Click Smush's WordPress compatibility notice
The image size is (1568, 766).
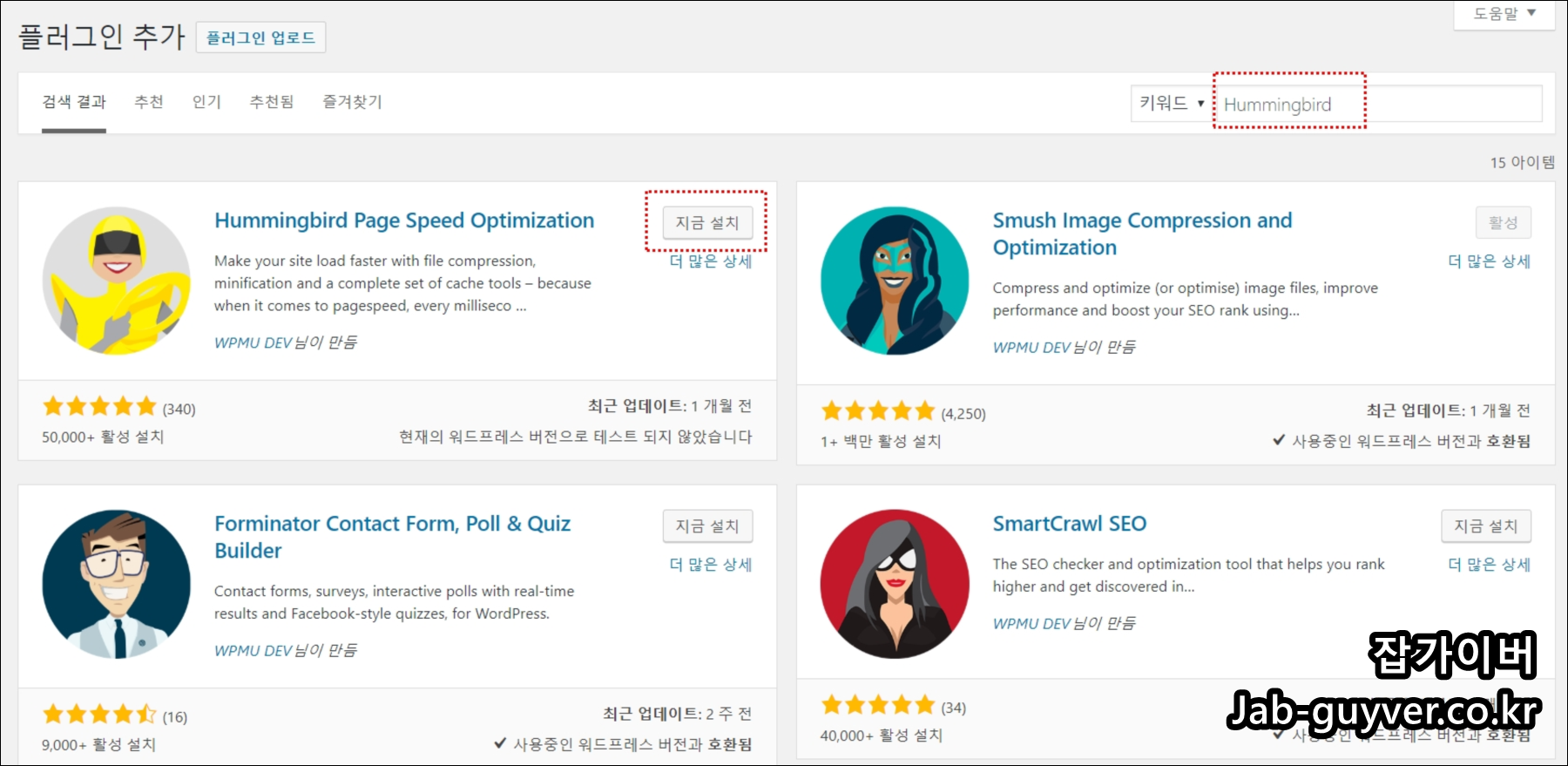click(1402, 441)
